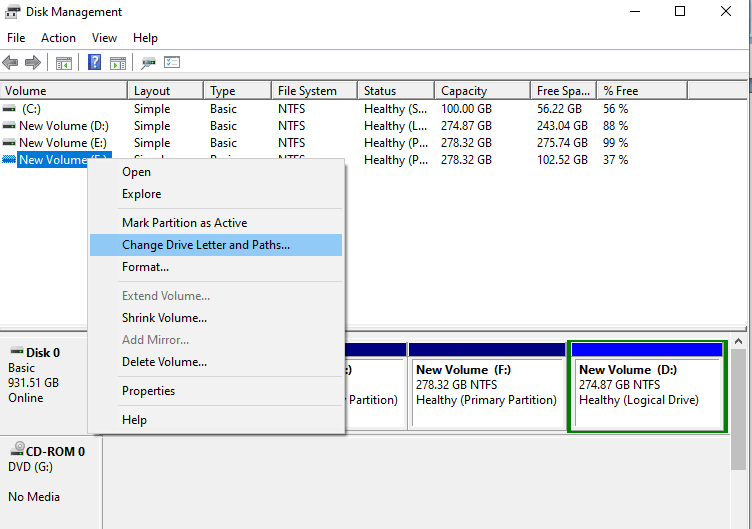The image size is (752, 529).
Task: Click the 56 % free cell
Action: [x=615, y=109]
